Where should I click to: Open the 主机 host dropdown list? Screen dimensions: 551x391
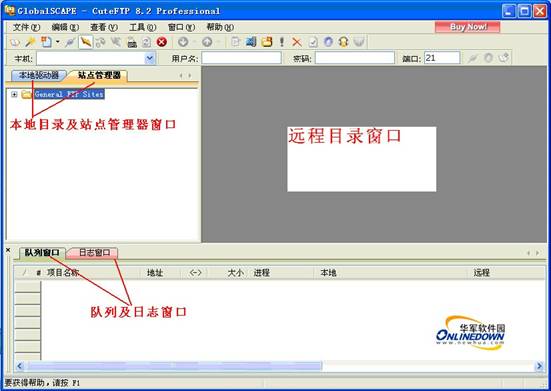(x=150, y=58)
